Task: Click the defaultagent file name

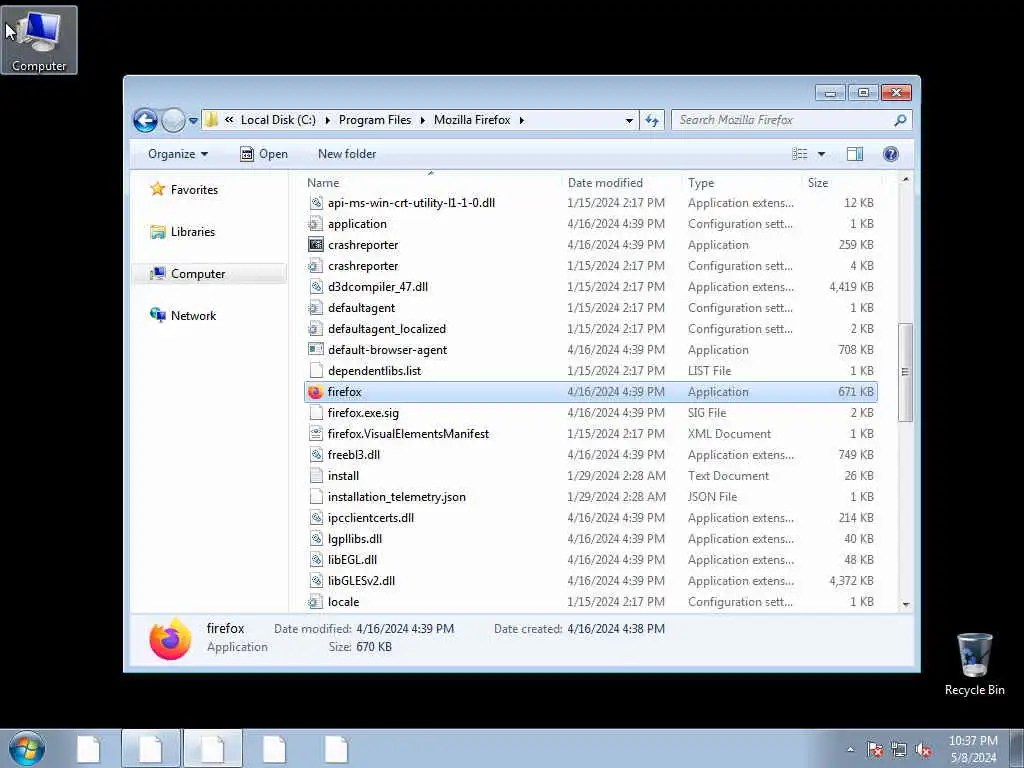Action: pyautogui.click(x=361, y=308)
